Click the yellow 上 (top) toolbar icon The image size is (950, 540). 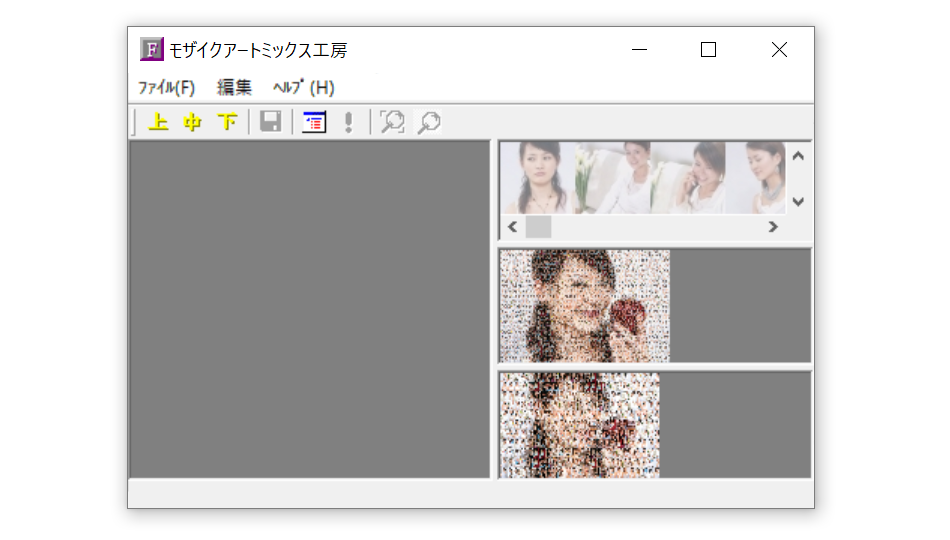[x=159, y=122]
